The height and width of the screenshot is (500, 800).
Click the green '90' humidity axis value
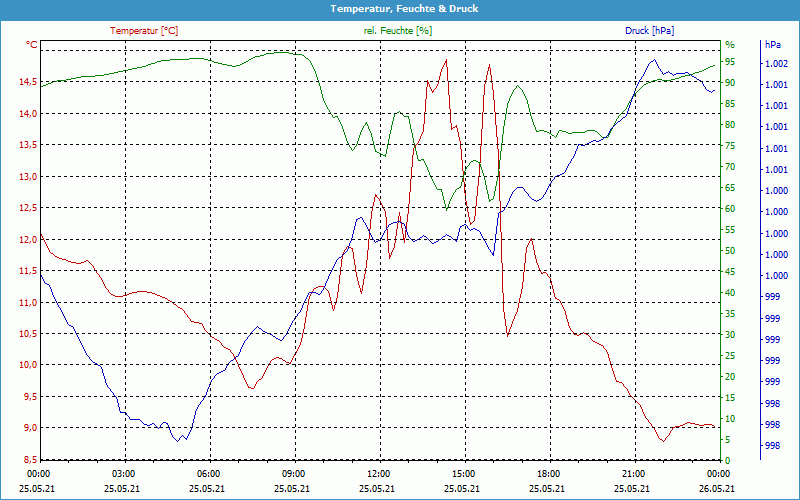(730, 83)
